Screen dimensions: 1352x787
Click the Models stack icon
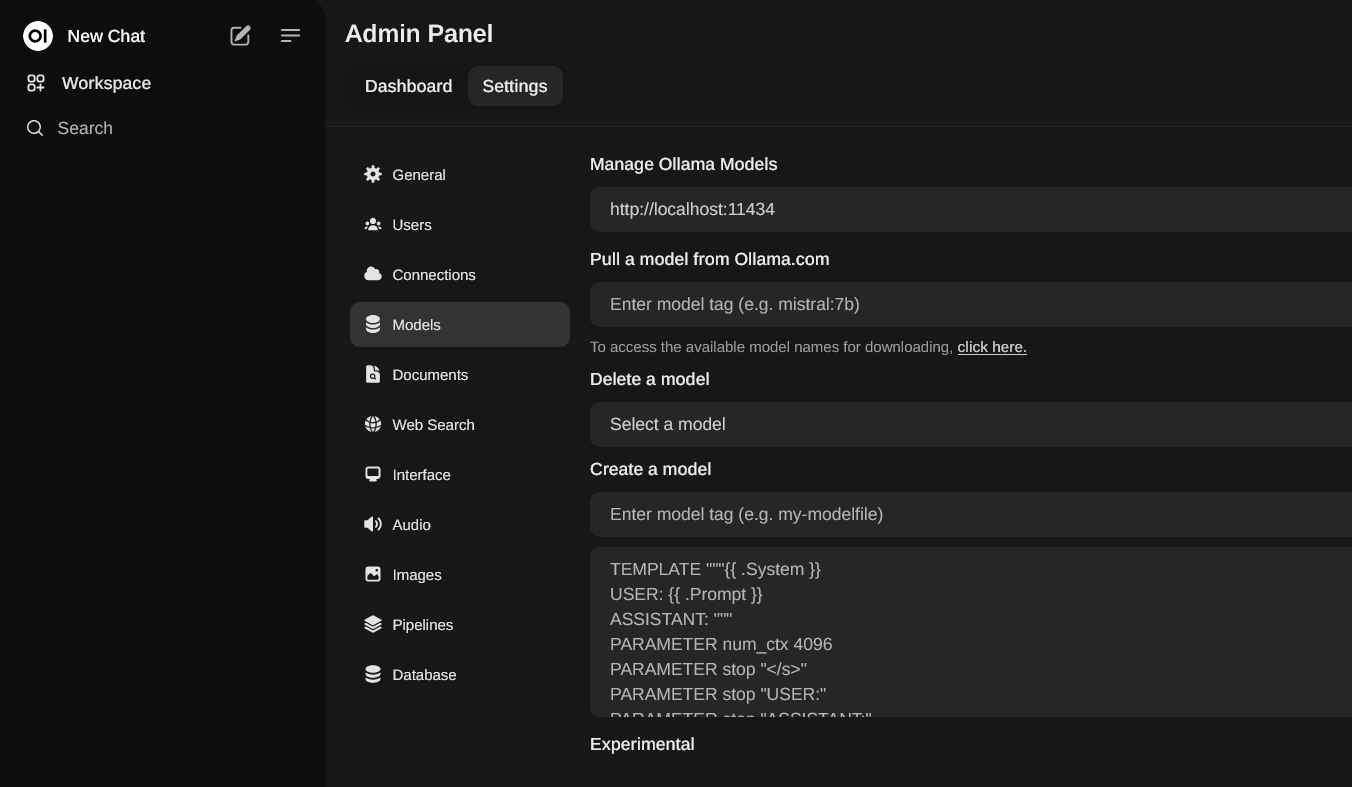pos(373,324)
